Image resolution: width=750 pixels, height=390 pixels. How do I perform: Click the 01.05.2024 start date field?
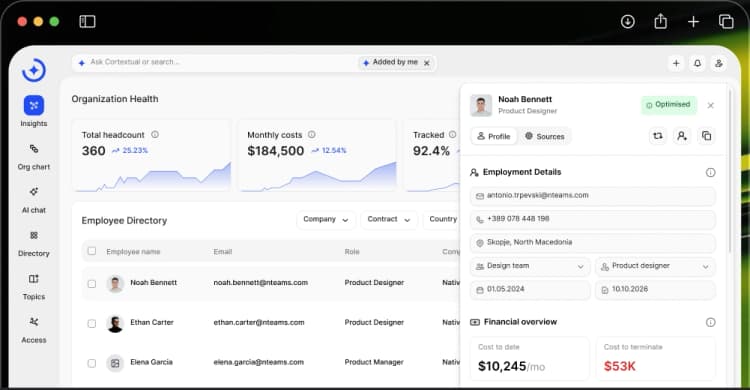pyautogui.click(x=529, y=290)
